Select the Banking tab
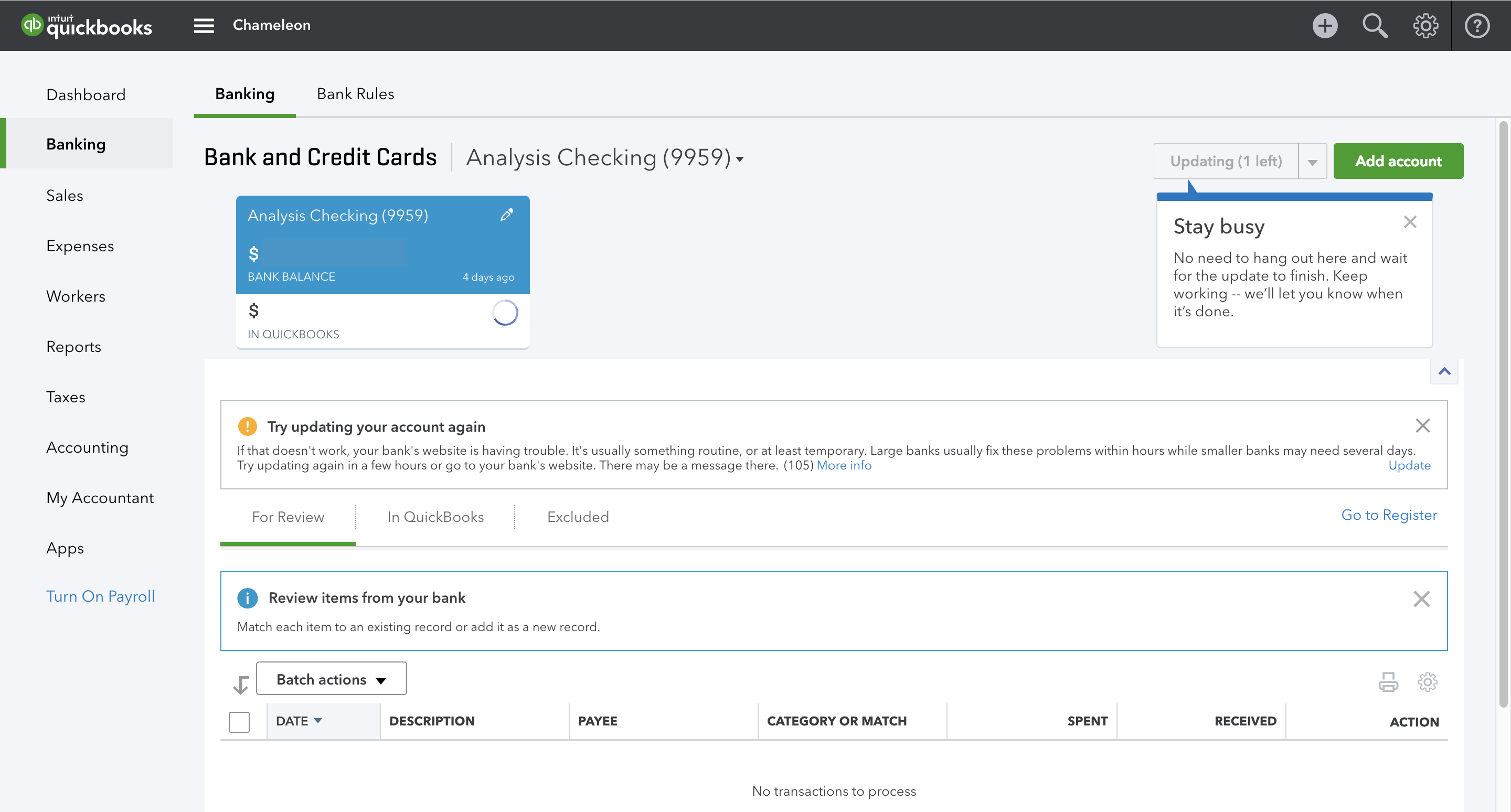The height and width of the screenshot is (812, 1511). (244, 94)
